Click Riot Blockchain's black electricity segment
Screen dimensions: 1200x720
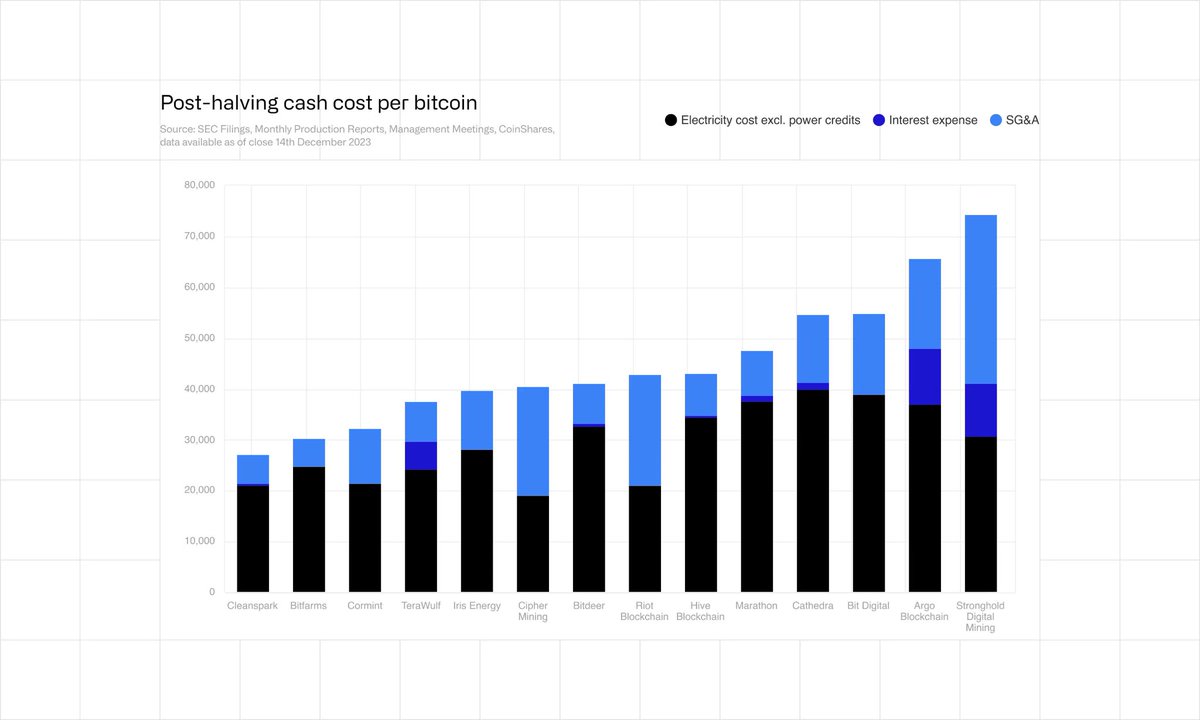pos(645,539)
